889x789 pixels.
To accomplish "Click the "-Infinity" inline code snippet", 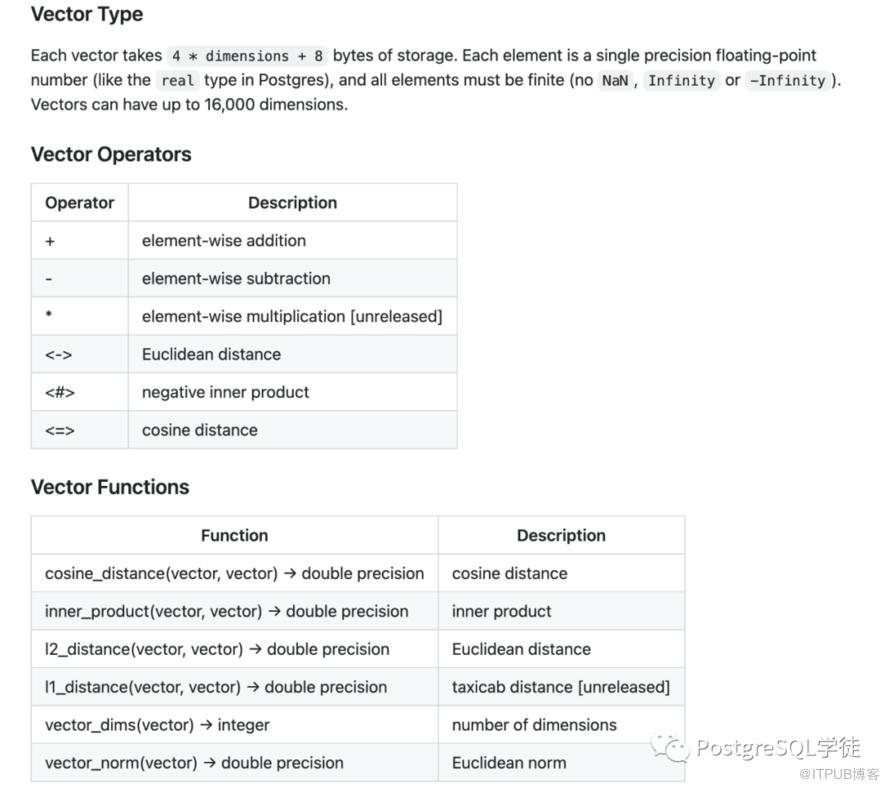I will 786,81.
